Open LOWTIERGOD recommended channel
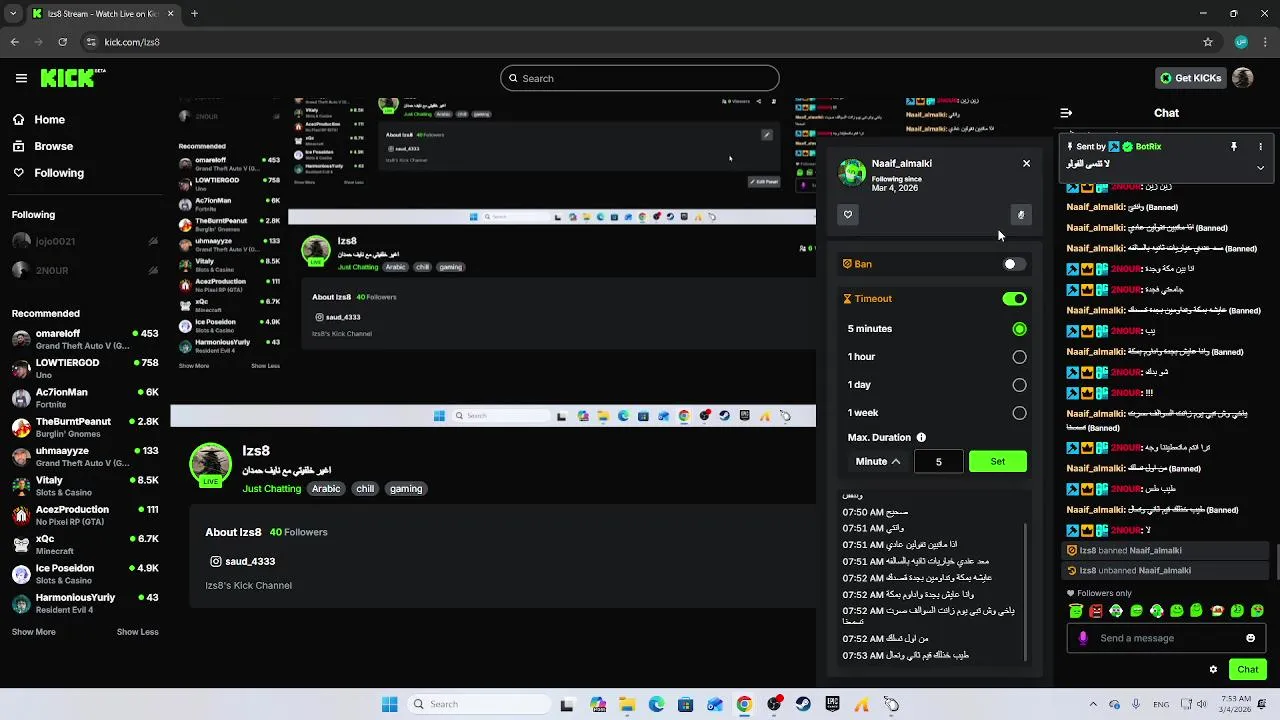The image size is (1280, 720). click(x=85, y=368)
